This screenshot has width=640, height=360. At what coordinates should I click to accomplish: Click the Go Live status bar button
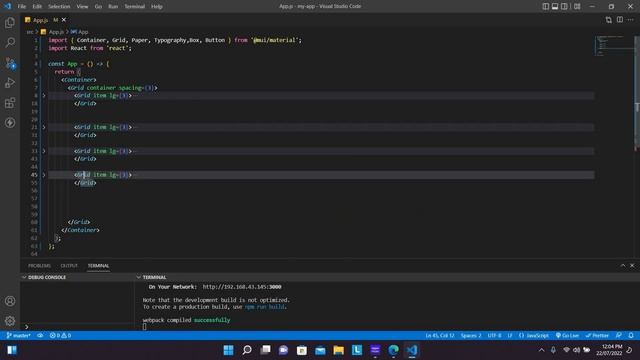pyautogui.click(x=567, y=336)
